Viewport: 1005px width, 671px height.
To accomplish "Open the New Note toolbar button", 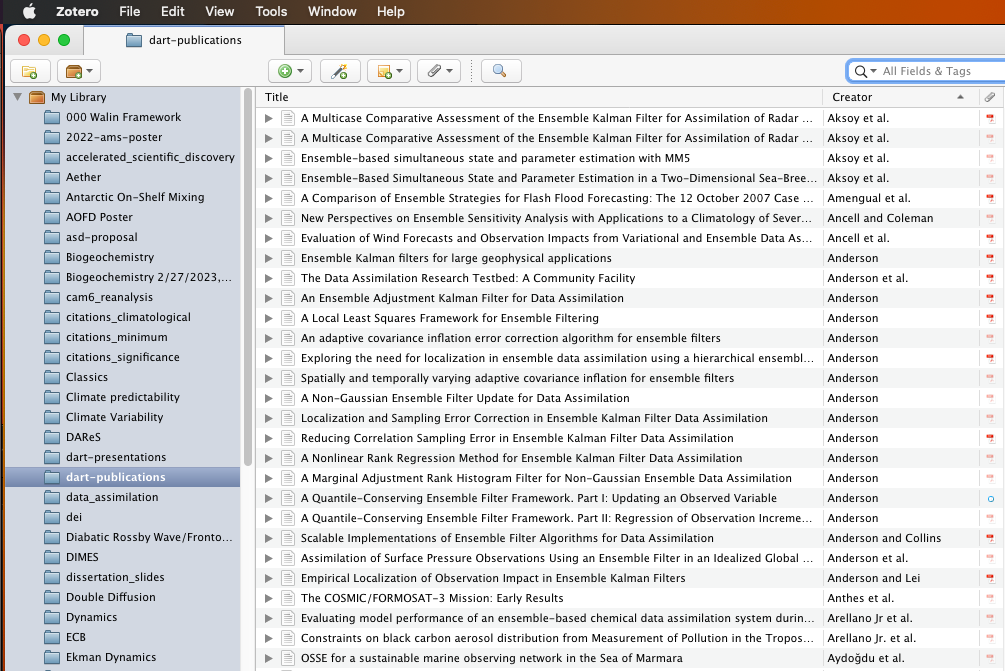I will click(388, 71).
